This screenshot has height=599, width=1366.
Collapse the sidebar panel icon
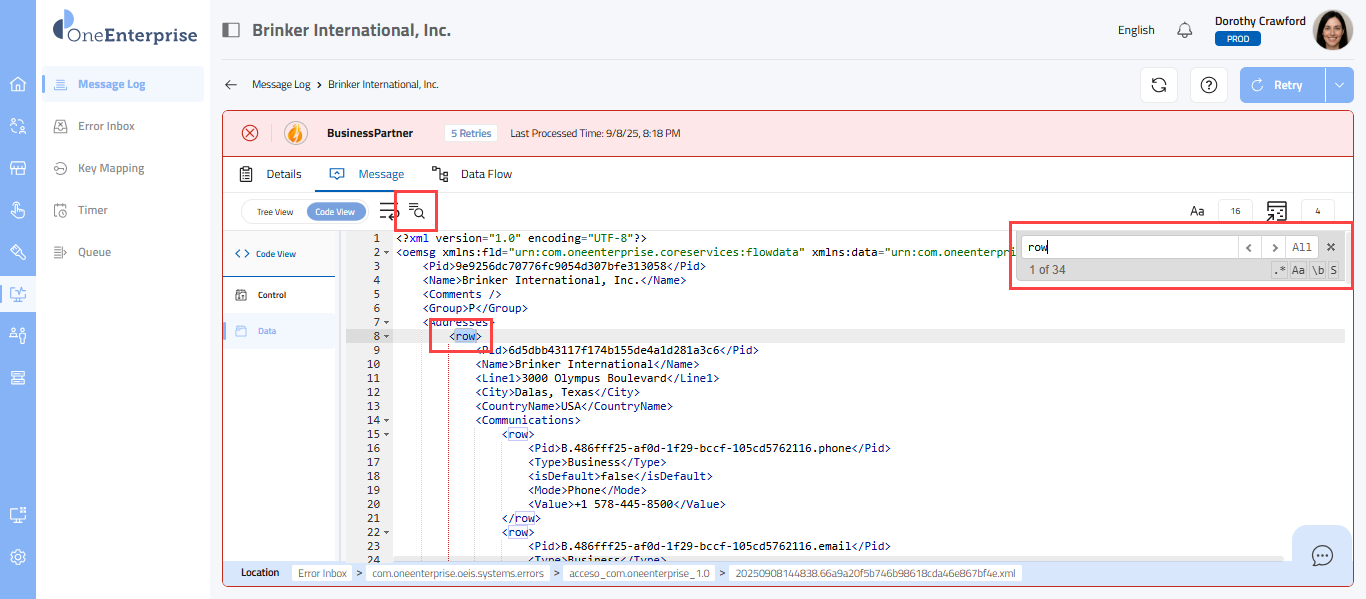point(231,30)
